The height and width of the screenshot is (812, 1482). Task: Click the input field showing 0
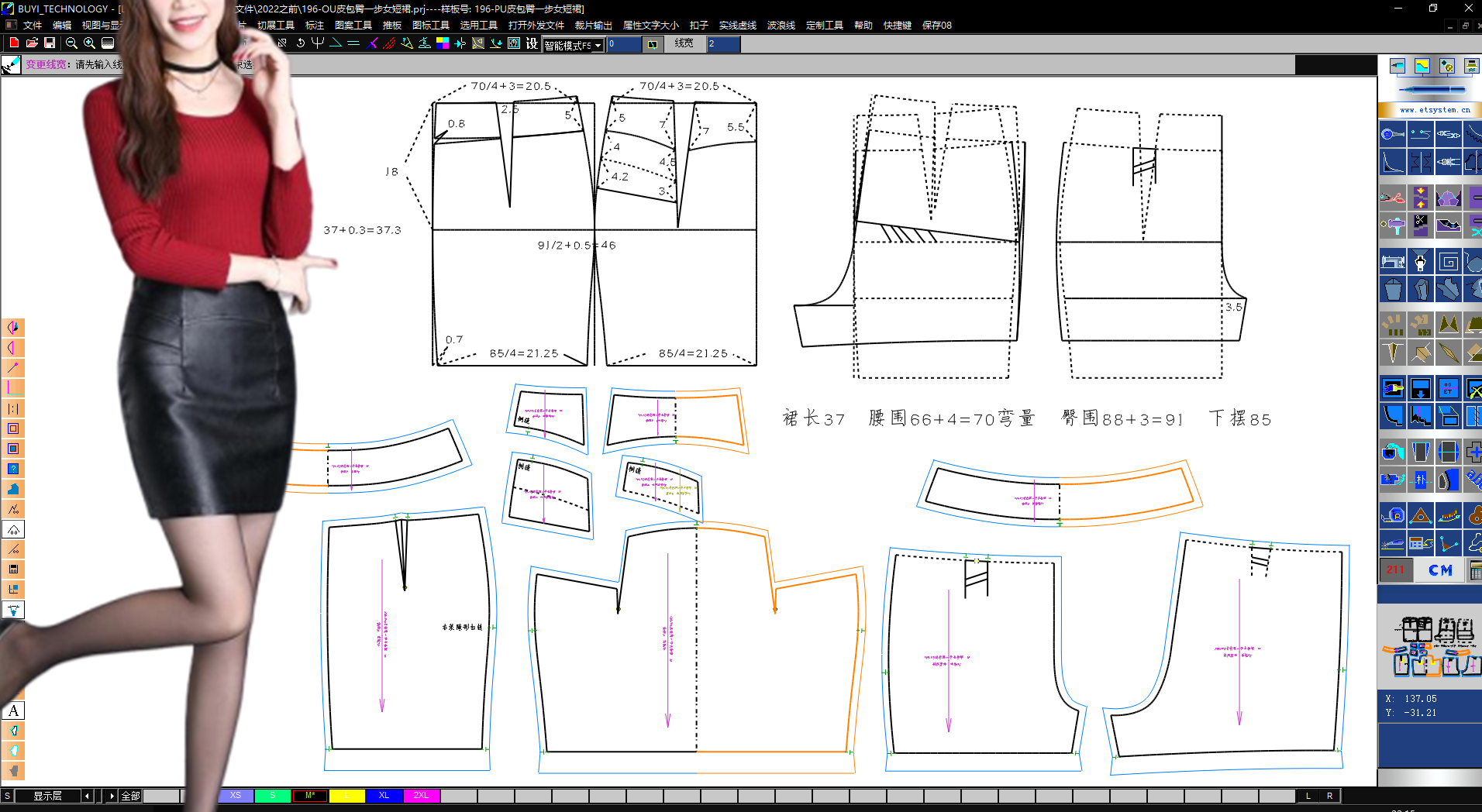coord(624,44)
